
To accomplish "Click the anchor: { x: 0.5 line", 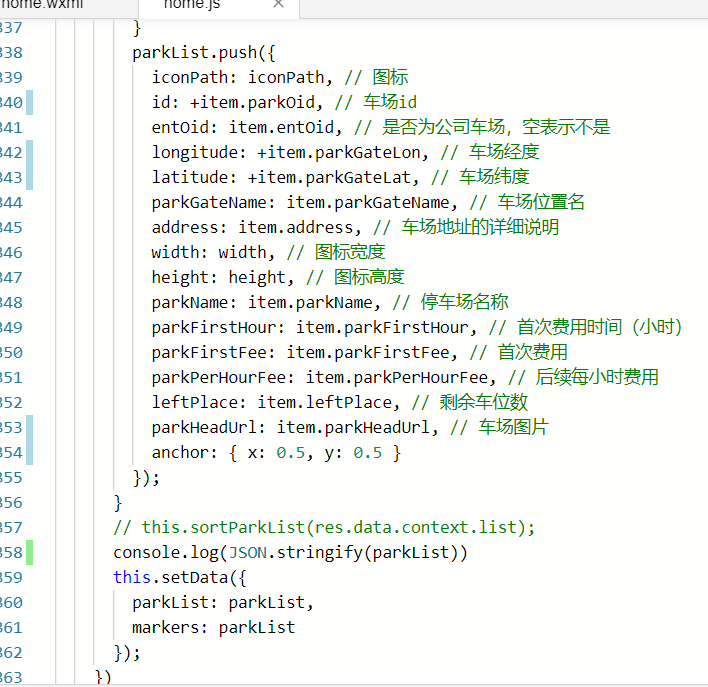I will pyautogui.click(x=276, y=453).
